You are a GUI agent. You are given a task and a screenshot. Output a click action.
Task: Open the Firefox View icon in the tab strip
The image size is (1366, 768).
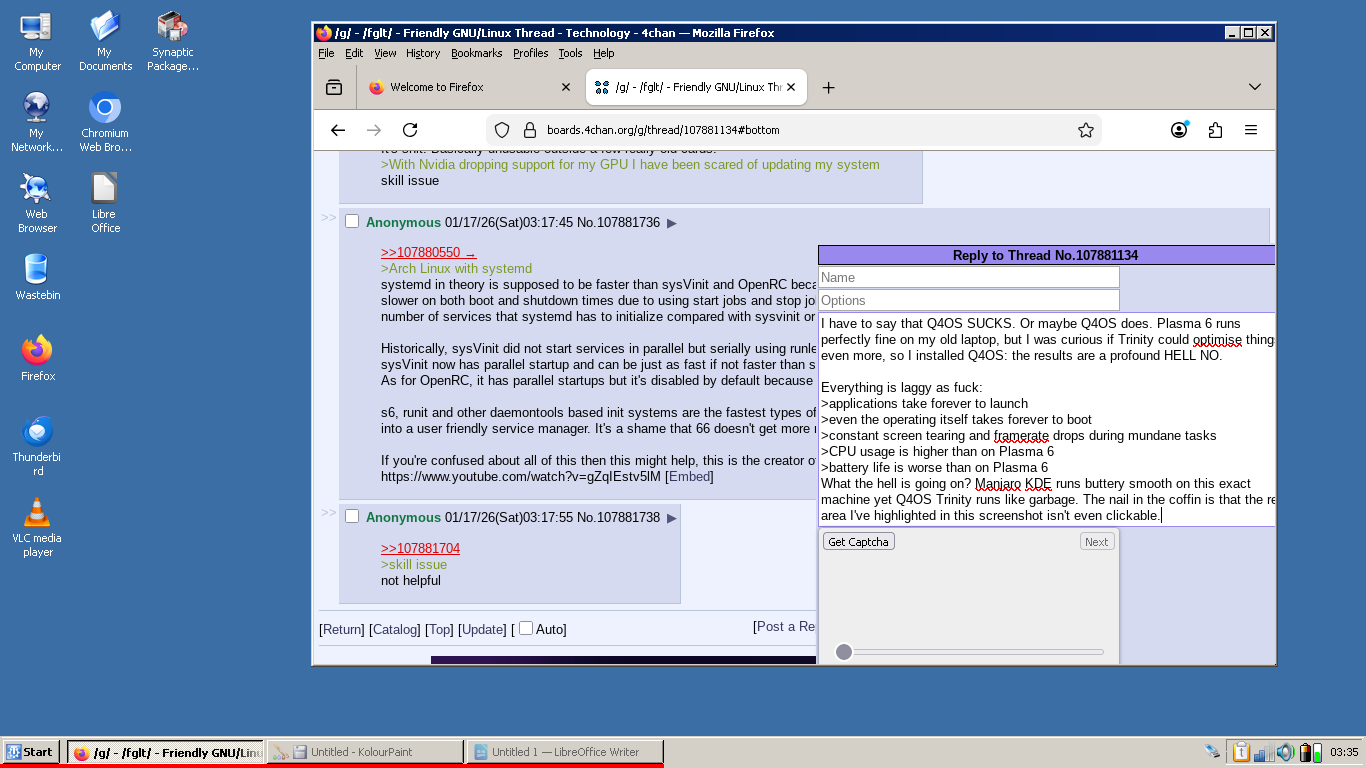[x=334, y=87]
